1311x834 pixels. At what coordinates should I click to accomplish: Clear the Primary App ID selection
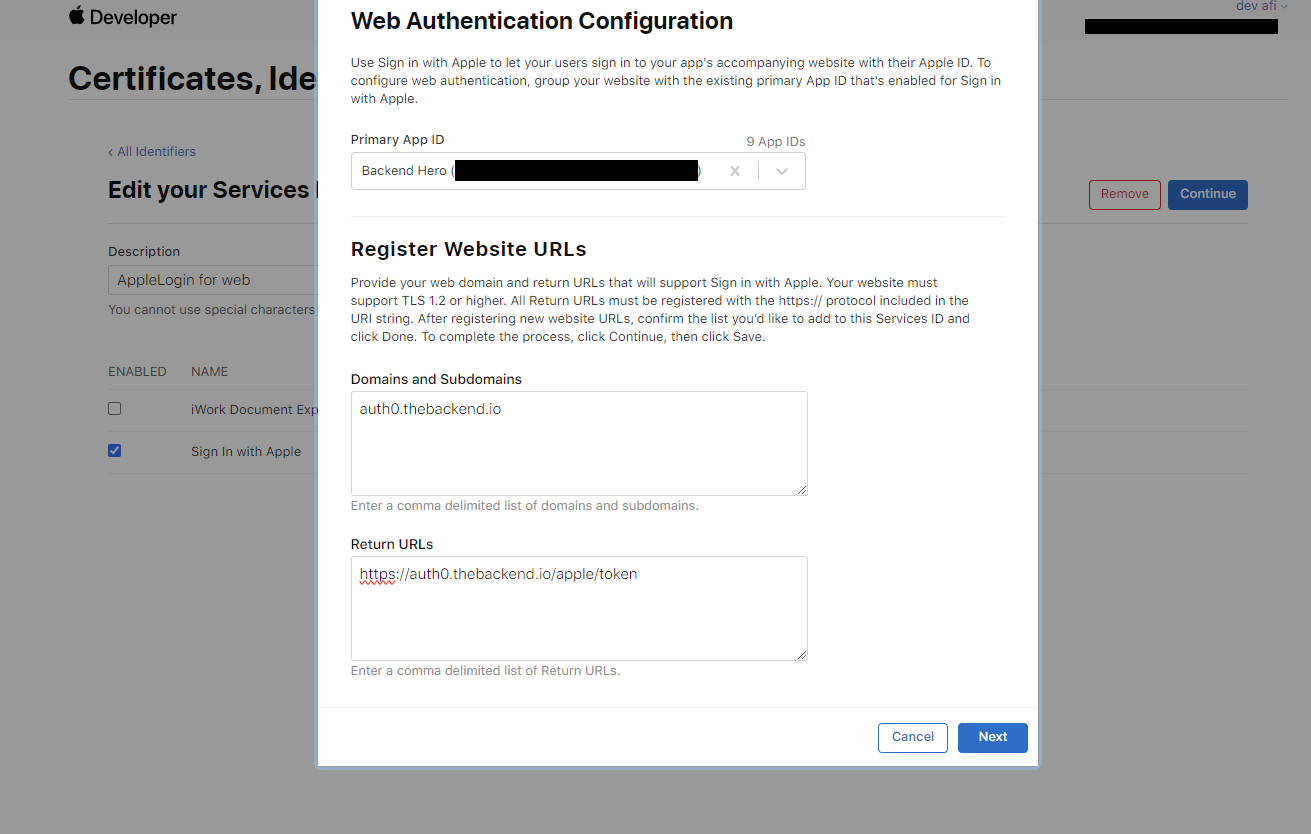(x=735, y=171)
